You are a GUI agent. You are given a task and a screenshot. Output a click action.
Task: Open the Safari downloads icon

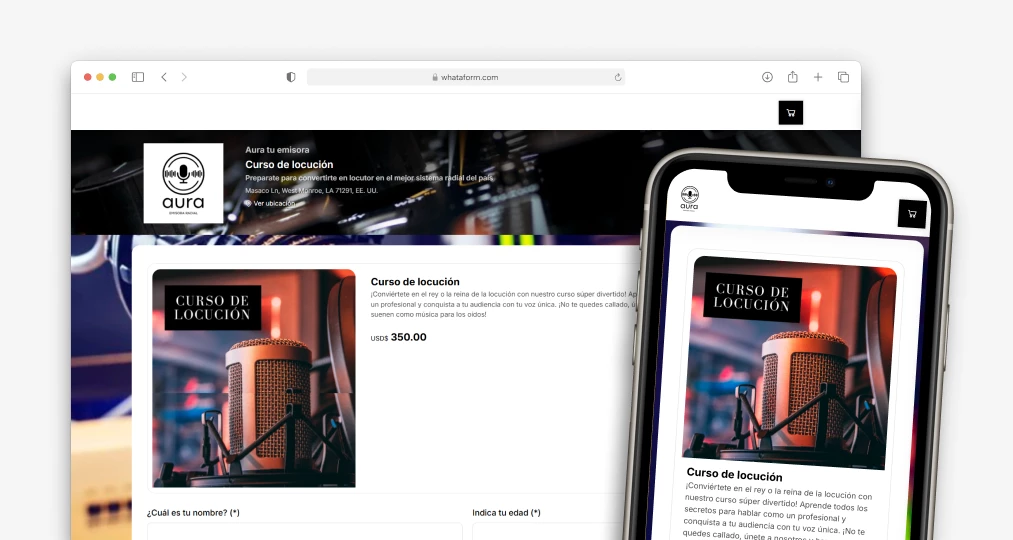[767, 77]
